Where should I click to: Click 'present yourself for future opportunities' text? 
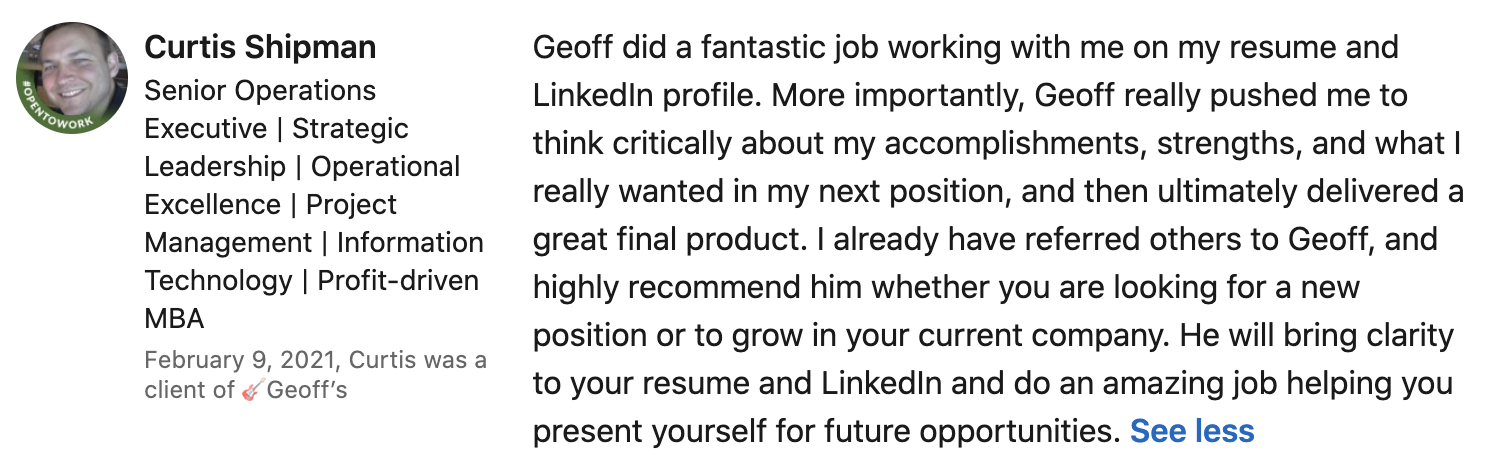point(826,431)
